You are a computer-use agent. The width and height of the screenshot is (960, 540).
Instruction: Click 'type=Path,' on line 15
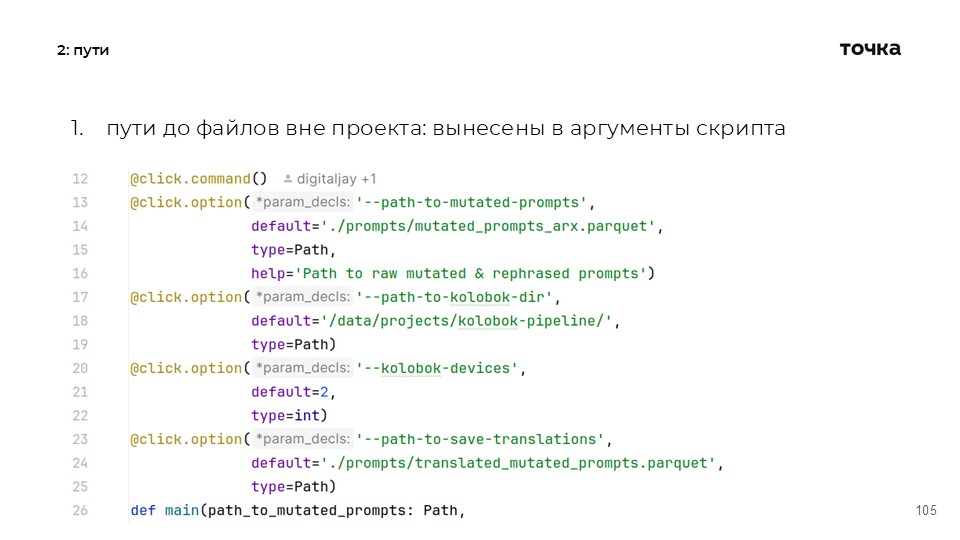coord(293,250)
